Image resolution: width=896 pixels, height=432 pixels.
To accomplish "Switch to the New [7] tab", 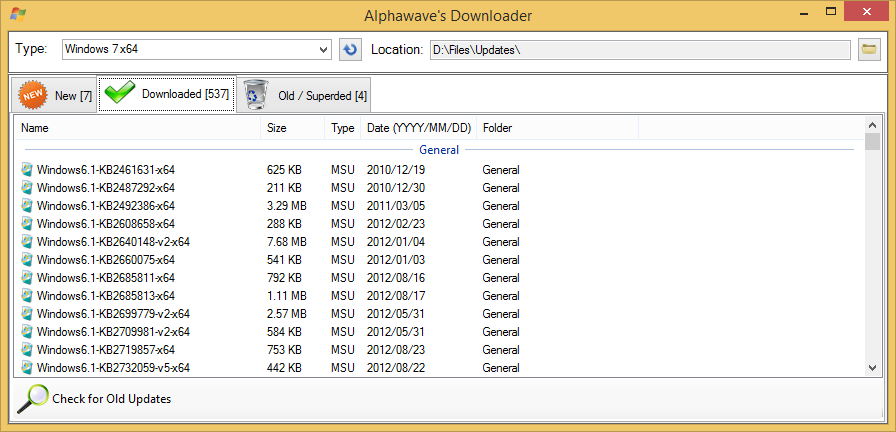I will click(x=54, y=95).
